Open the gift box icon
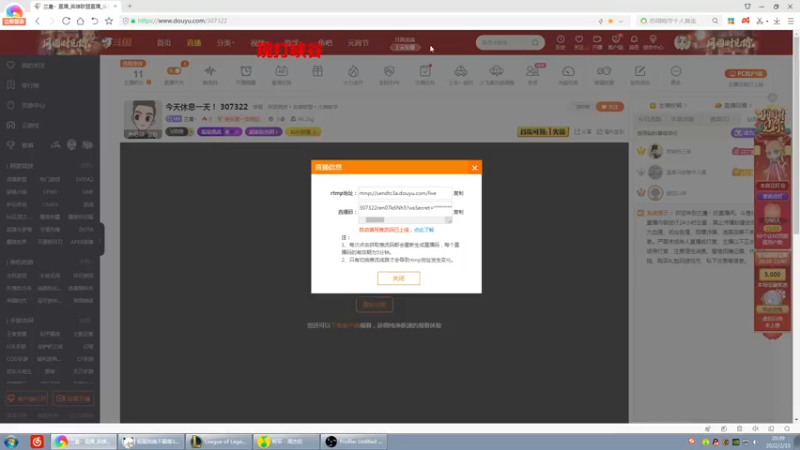This screenshot has height=450, width=800. coord(317,71)
